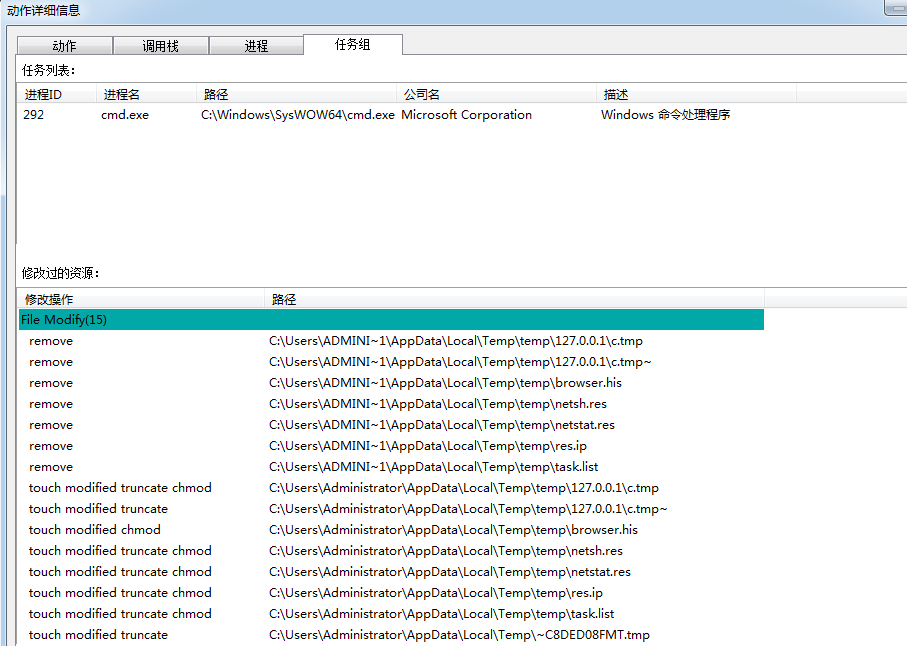Select the cmd.exe process row
The image size is (907, 646).
click(x=125, y=115)
